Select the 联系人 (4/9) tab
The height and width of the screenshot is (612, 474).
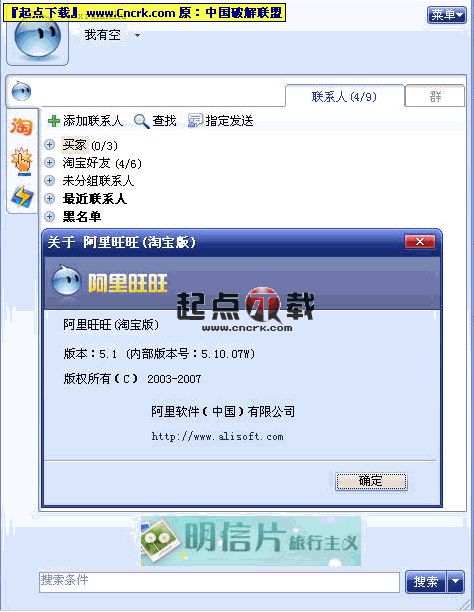click(x=344, y=96)
